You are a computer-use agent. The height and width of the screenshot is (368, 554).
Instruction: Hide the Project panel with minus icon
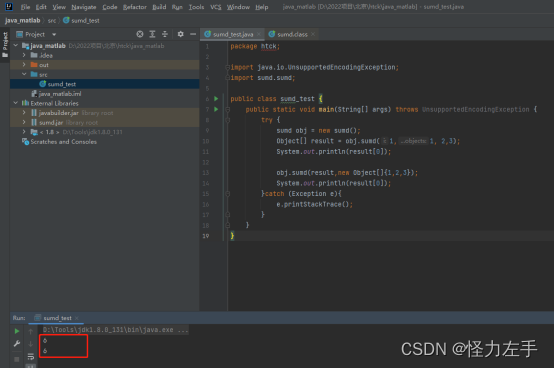(x=193, y=34)
